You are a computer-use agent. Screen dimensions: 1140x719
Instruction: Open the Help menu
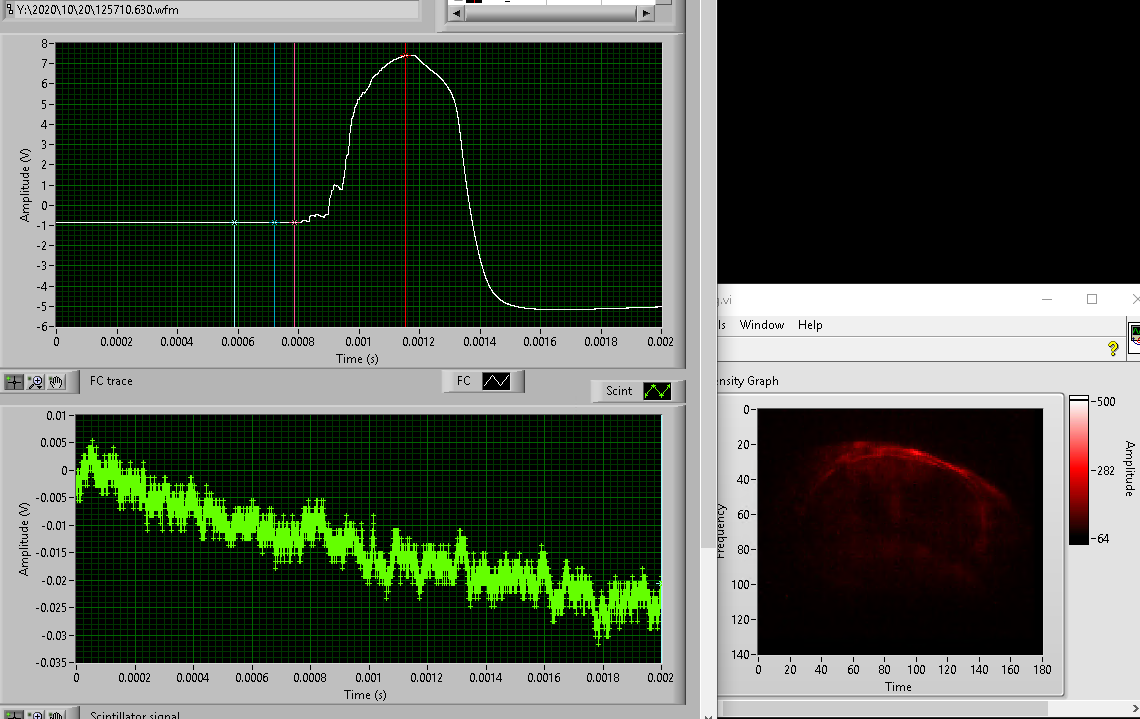(810, 325)
